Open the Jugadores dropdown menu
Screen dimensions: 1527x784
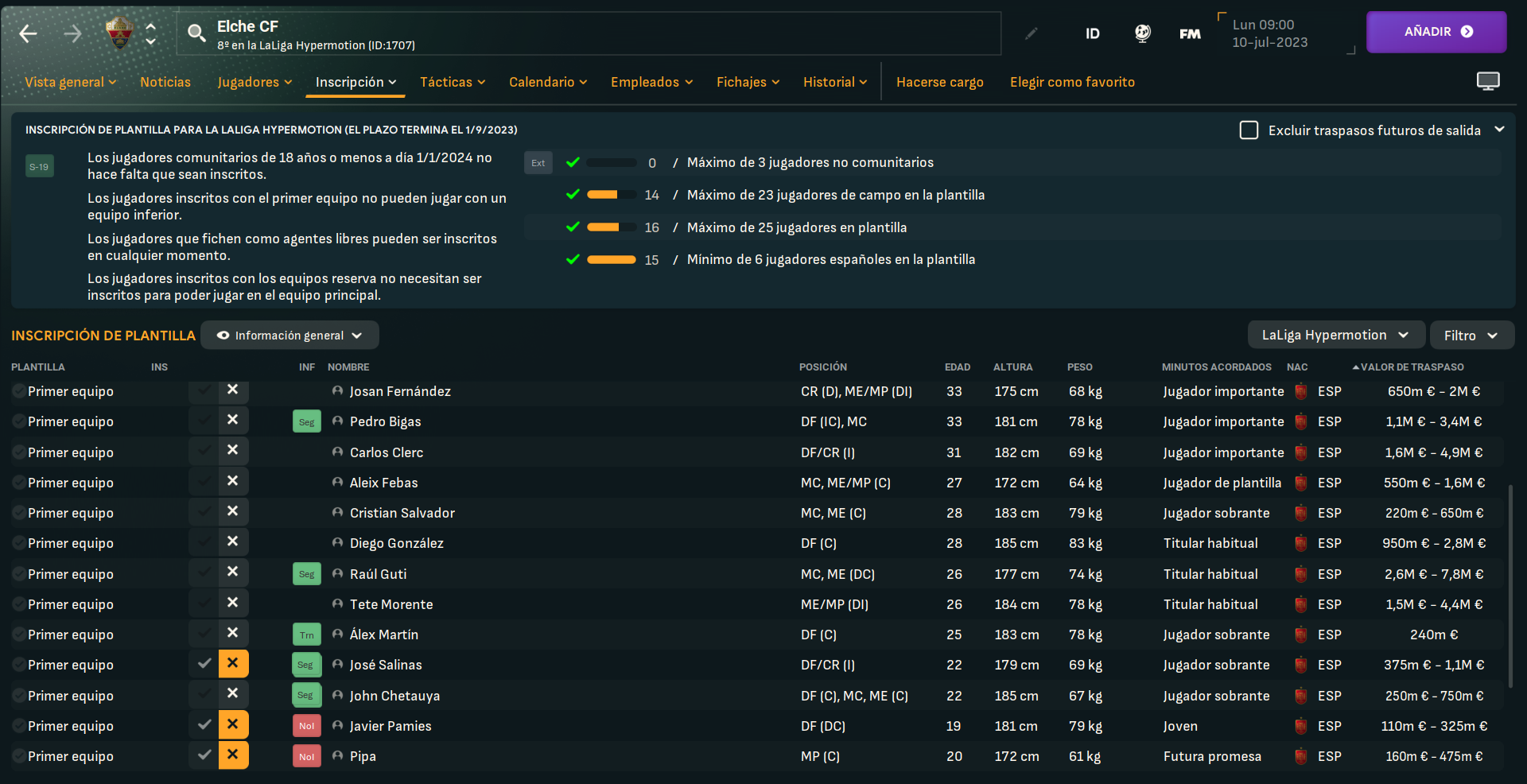point(254,82)
